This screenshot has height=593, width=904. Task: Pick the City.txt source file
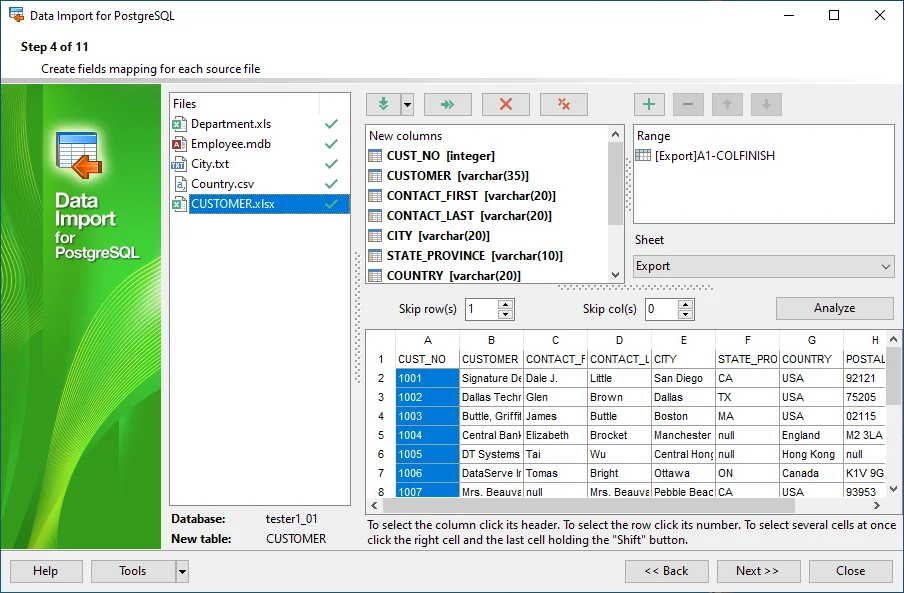[209, 164]
